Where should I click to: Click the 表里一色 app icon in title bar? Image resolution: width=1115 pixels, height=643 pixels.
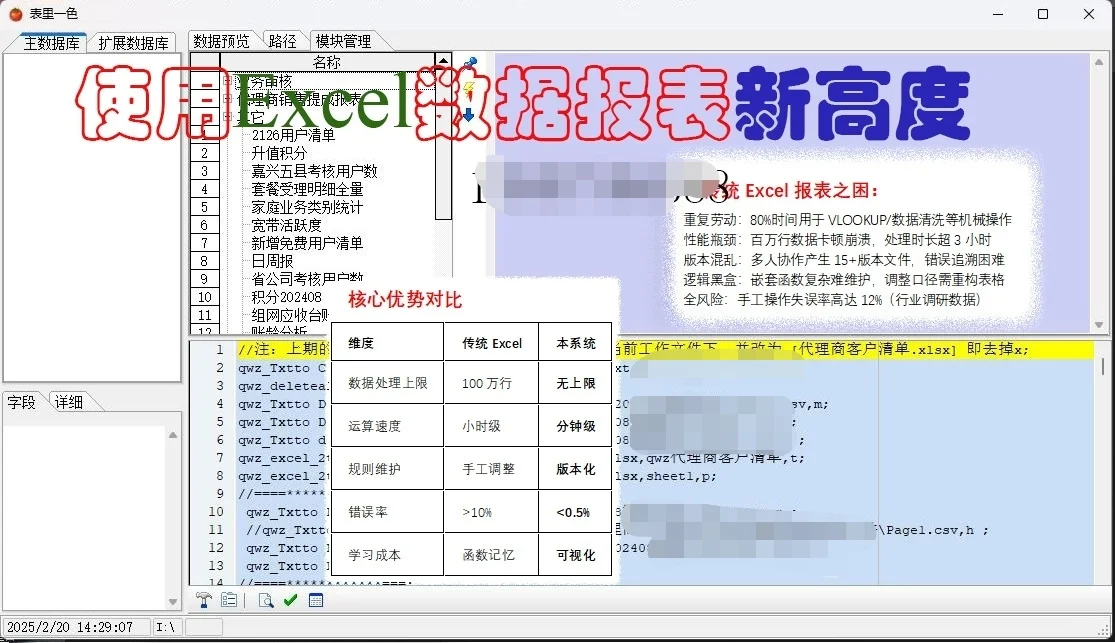coord(15,14)
